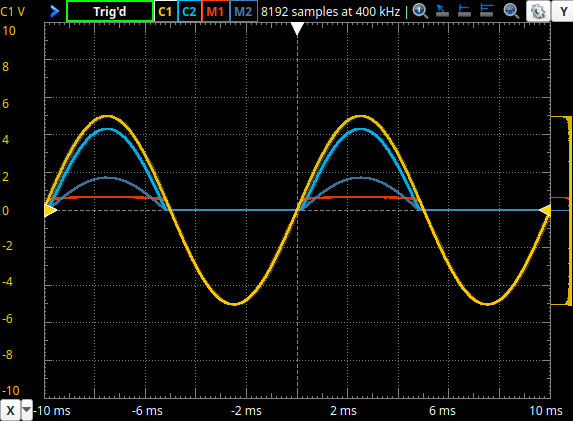Open plot settings via the gear icon
This screenshot has height=421, width=573.
pyautogui.click(x=538, y=11)
